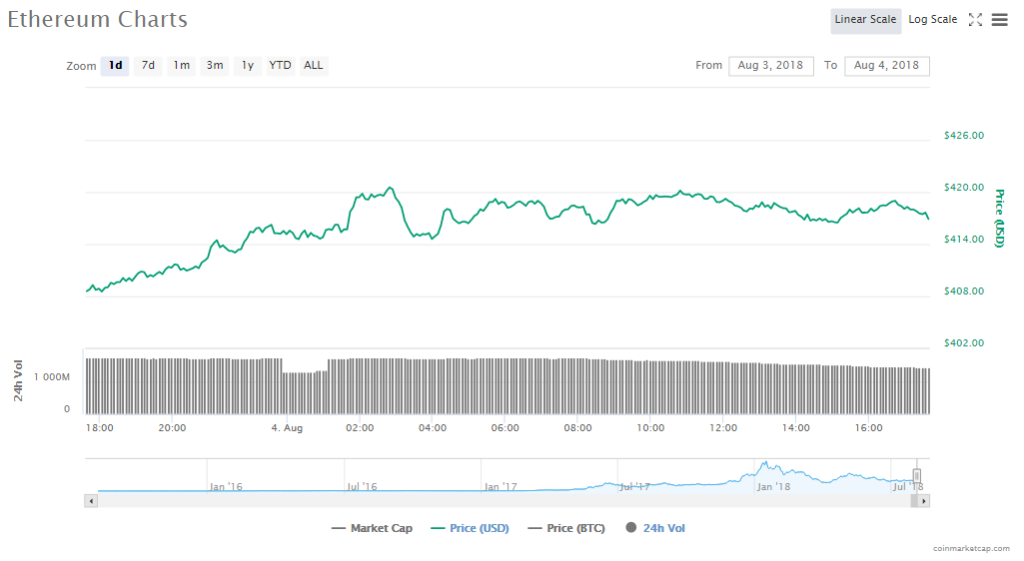The width and height of the screenshot is (1024, 561).
Task: Click the To date field
Action: point(886,66)
